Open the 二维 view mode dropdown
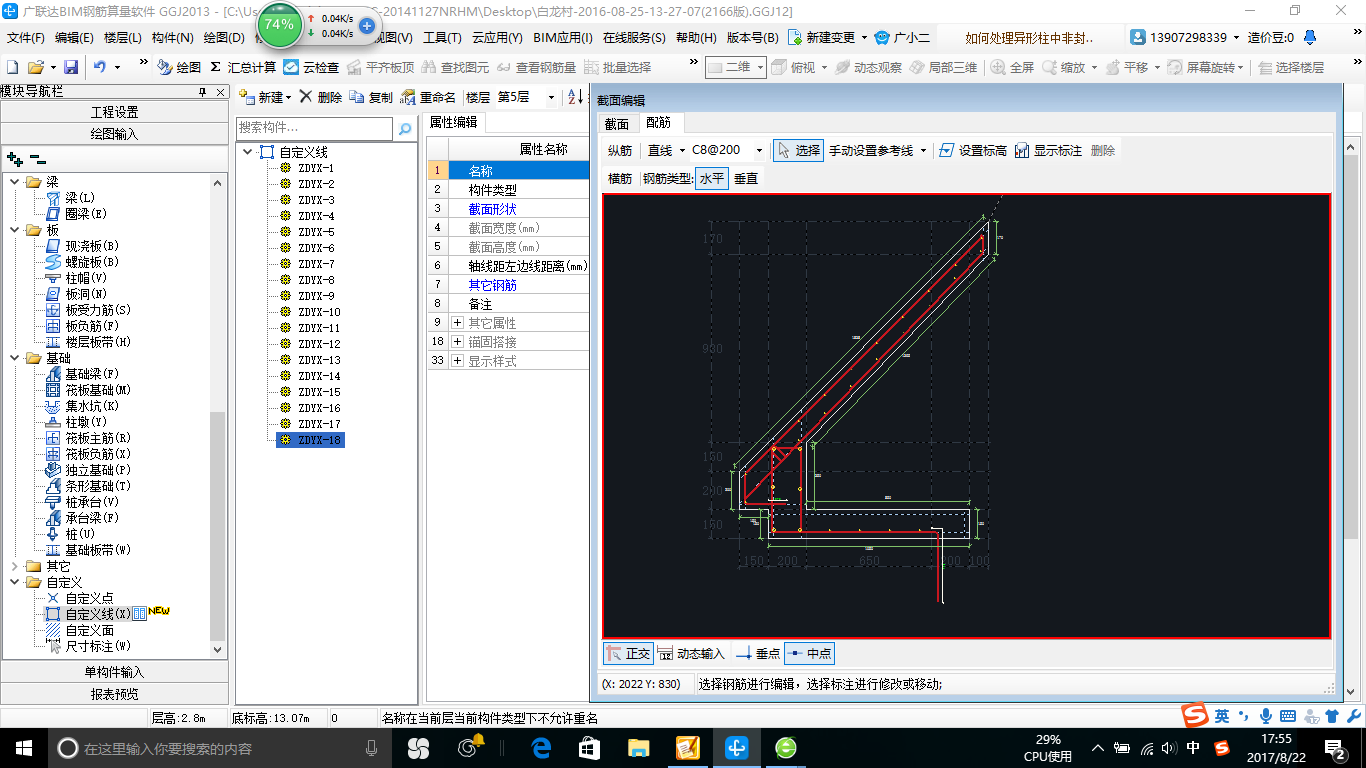This screenshot has width=1366, height=768. coord(760,67)
